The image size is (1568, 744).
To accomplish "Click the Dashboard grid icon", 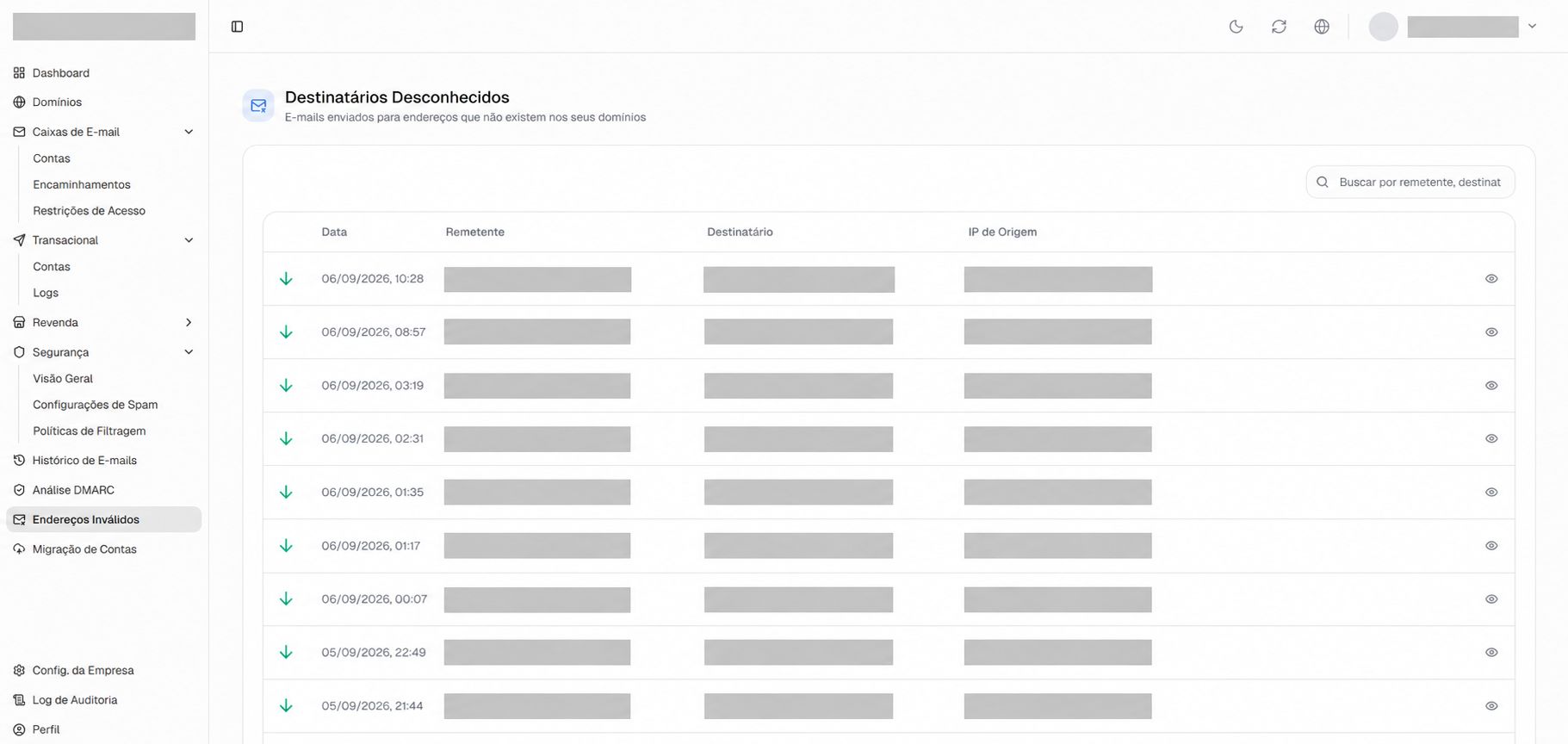I will coord(19,73).
